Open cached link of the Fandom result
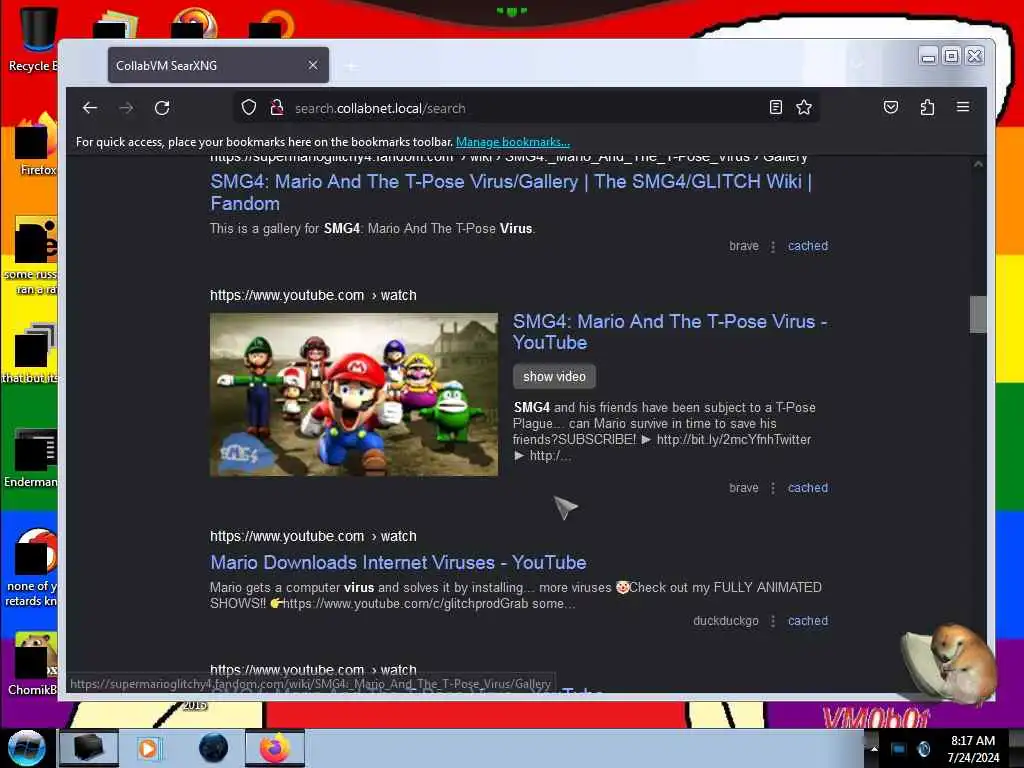This screenshot has height=768, width=1024. click(x=808, y=246)
